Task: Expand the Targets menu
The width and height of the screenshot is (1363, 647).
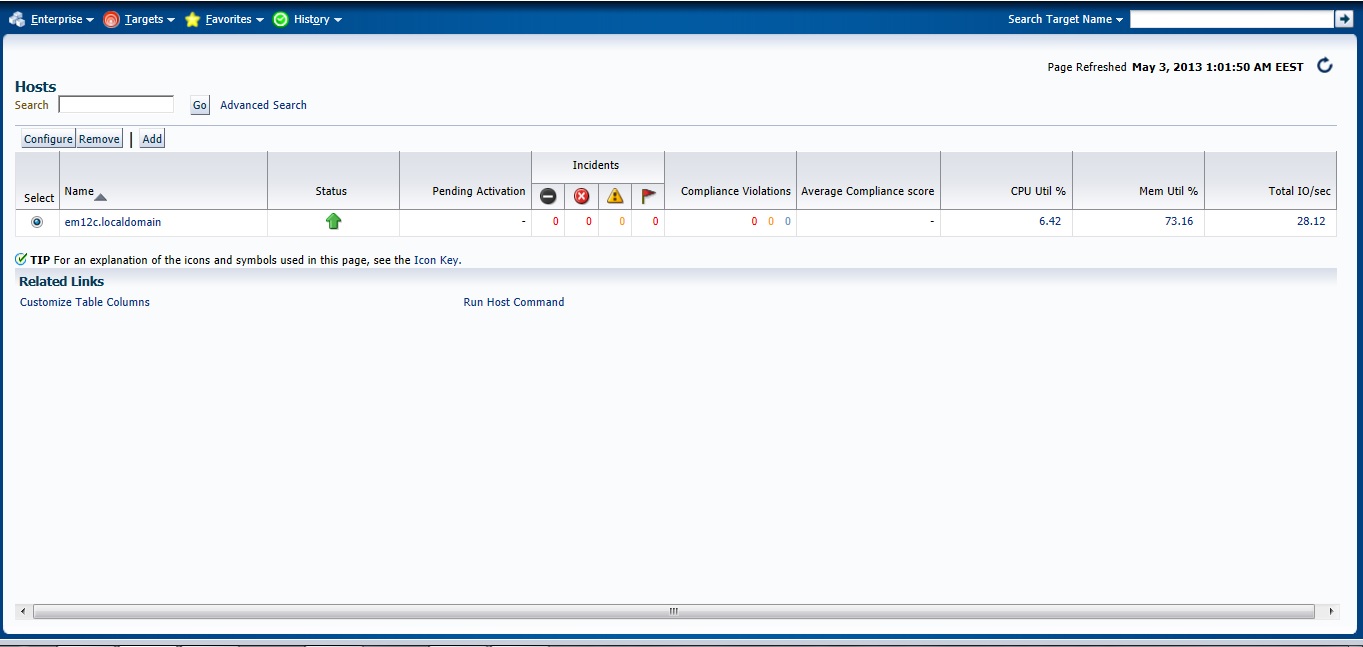Action: pyautogui.click(x=139, y=19)
